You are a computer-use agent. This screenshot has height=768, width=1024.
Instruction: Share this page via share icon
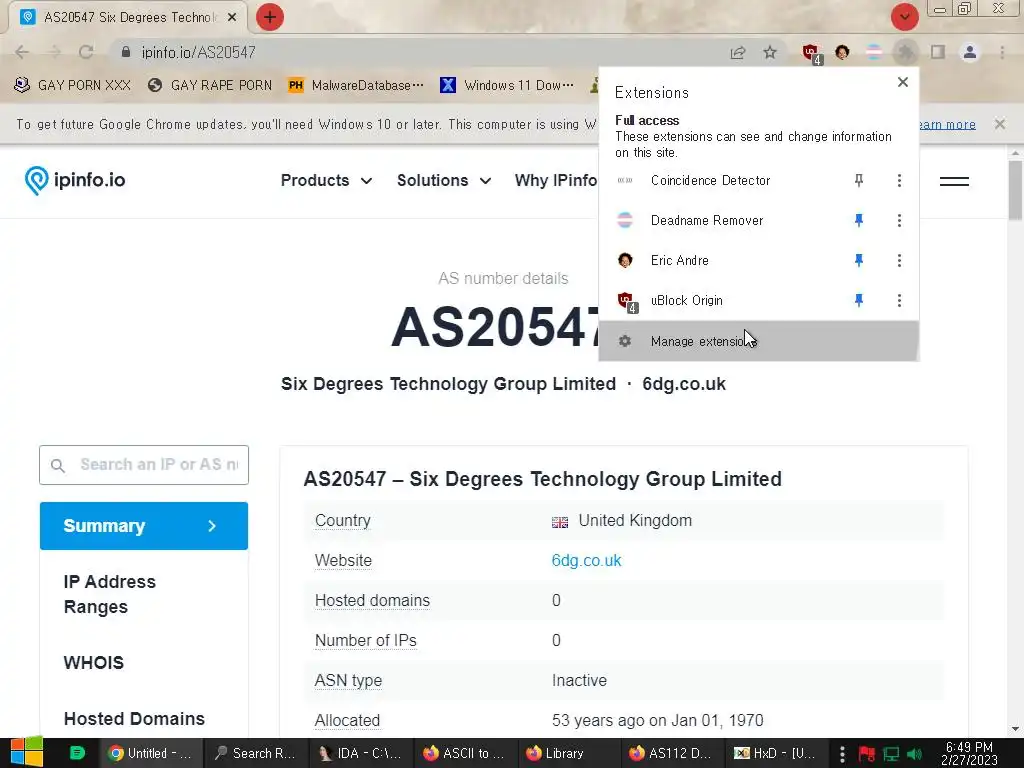738,52
